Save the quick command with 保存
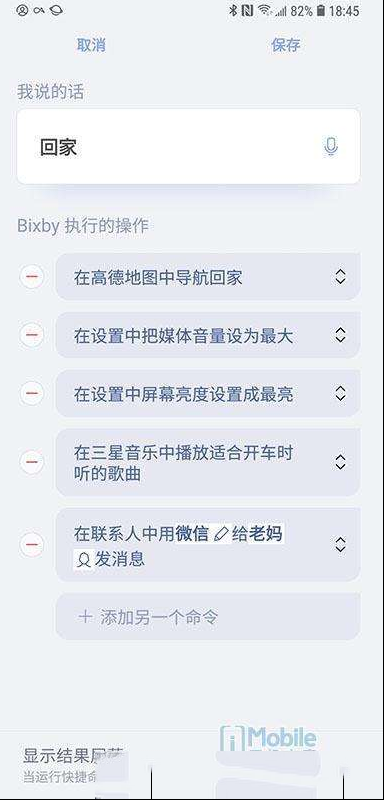Viewport: 384px width, 800px height. (286, 45)
